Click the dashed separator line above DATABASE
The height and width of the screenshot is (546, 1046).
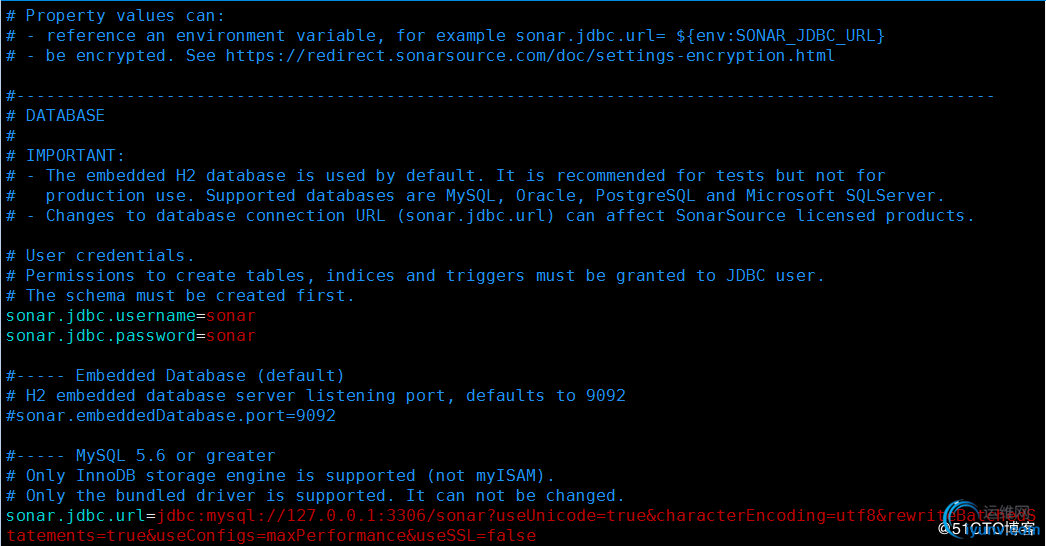click(500, 96)
